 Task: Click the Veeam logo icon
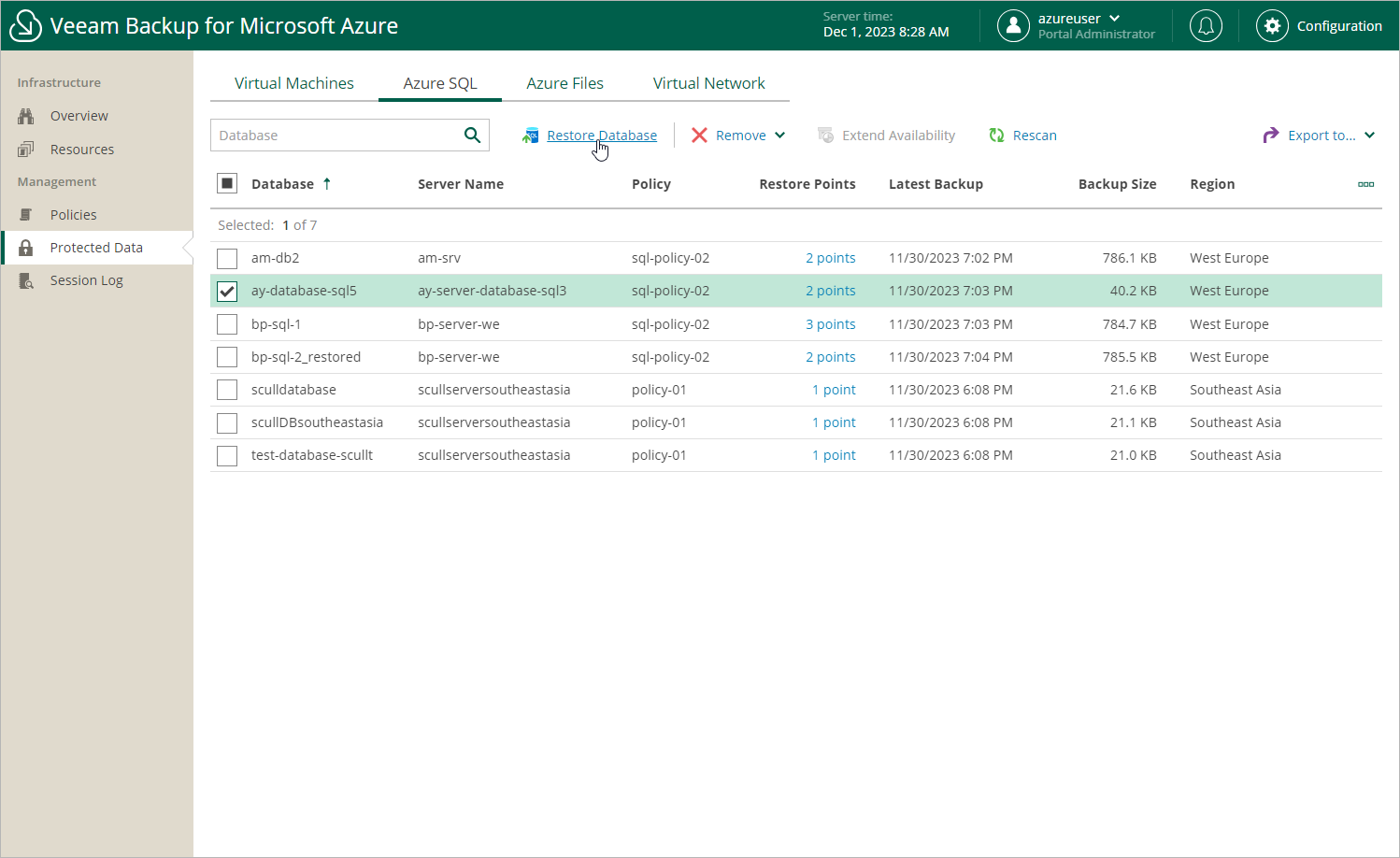[25, 26]
